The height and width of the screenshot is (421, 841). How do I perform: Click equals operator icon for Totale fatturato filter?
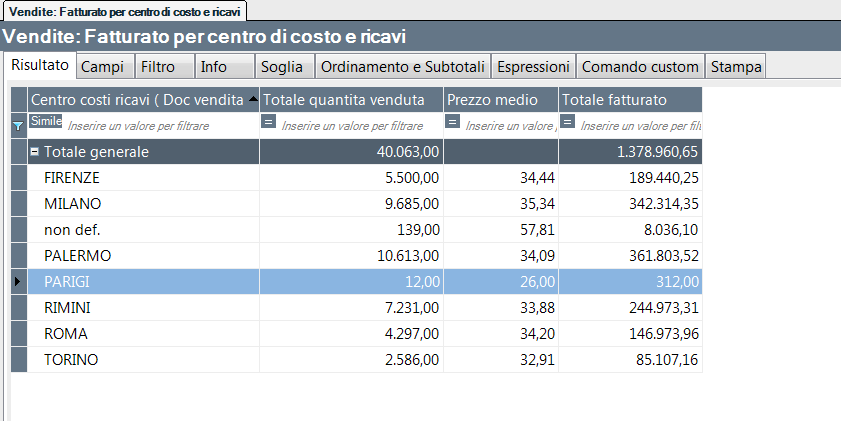point(567,121)
